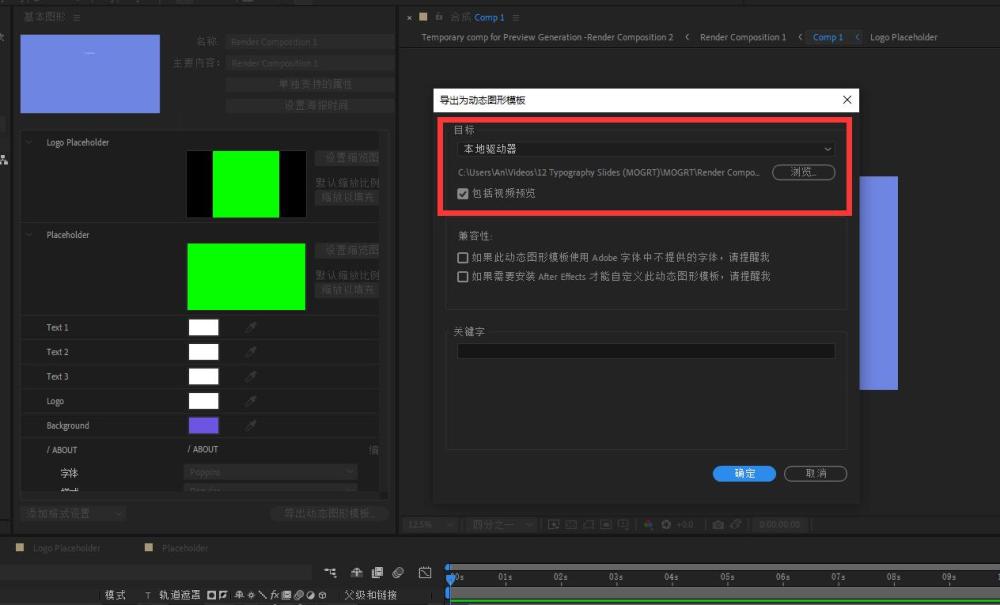Click the Placeholder green thumbnail
Screen dimensions: 1000x605
(x=246, y=277)
